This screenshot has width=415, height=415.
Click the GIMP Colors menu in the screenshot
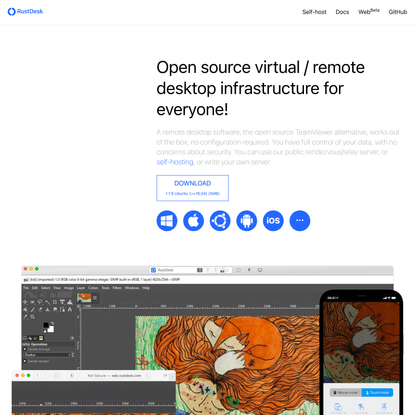point(93,288)
